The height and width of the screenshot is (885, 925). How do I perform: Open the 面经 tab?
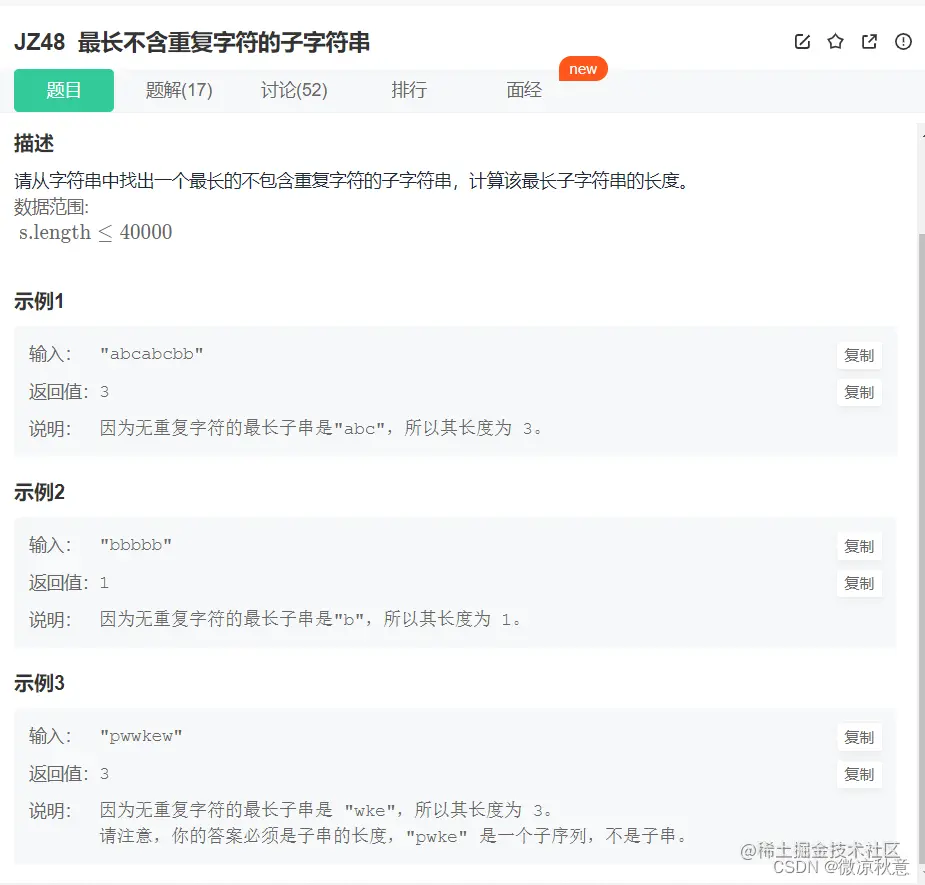524,90
